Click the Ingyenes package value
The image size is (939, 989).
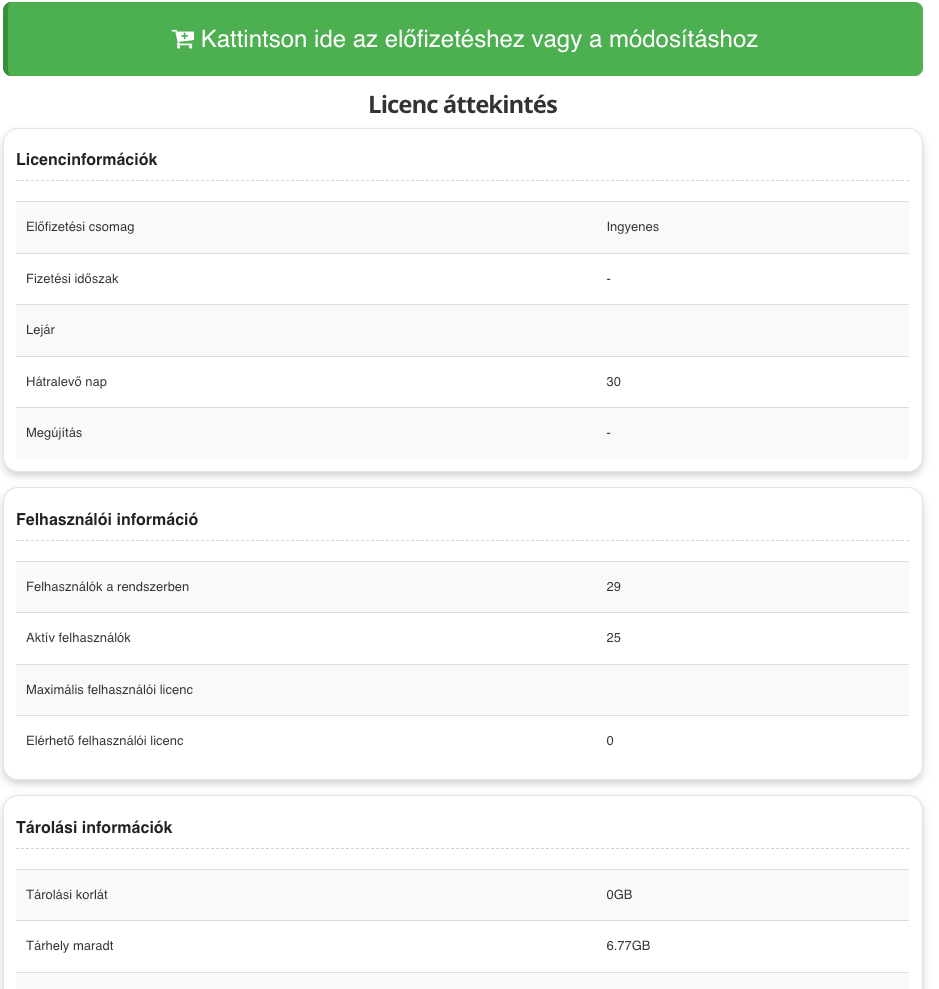633,227
